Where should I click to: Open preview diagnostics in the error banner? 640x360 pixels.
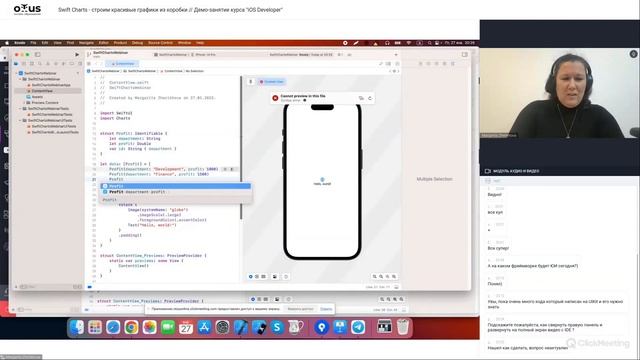pos(361,98)
